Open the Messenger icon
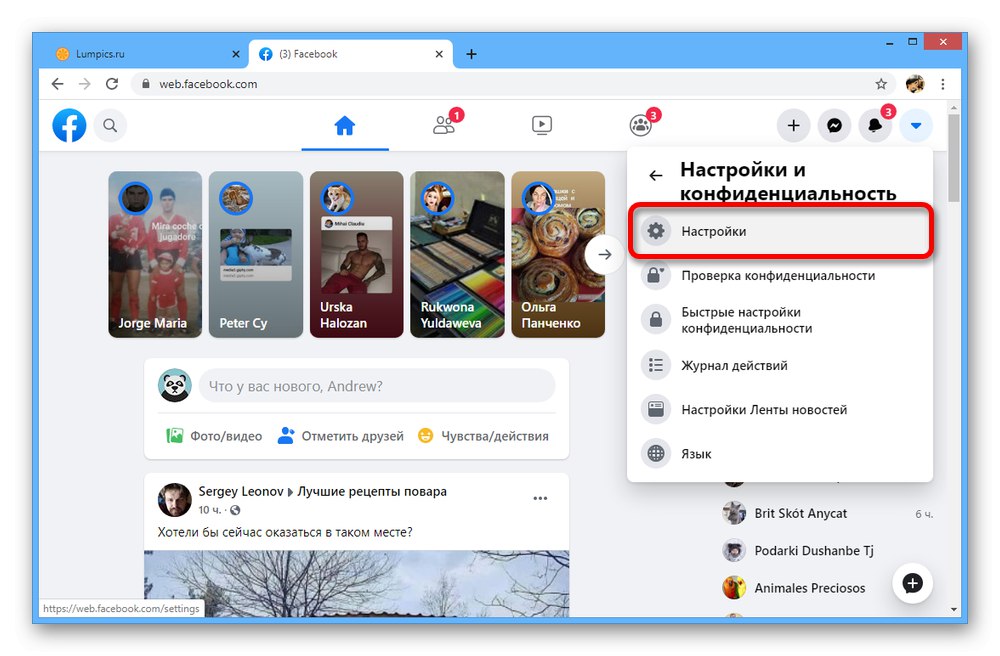The height and width of the screenshot is (656, 1000). tap(834, 126)
